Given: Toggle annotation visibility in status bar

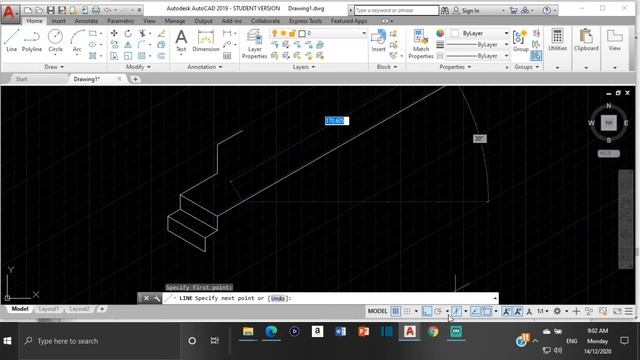Looking at the screenshot, I should [507, 311].
